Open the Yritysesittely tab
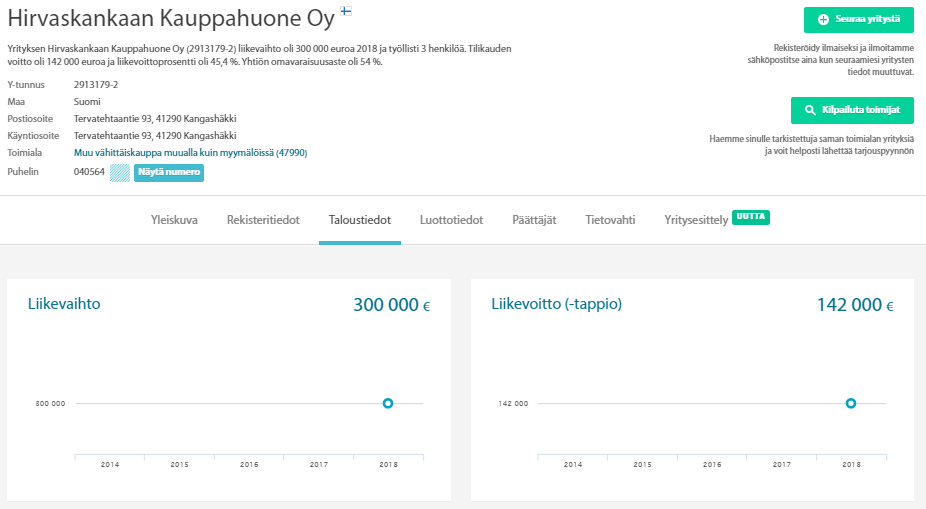Screen dimensions: 926x509 coord(696,220)
